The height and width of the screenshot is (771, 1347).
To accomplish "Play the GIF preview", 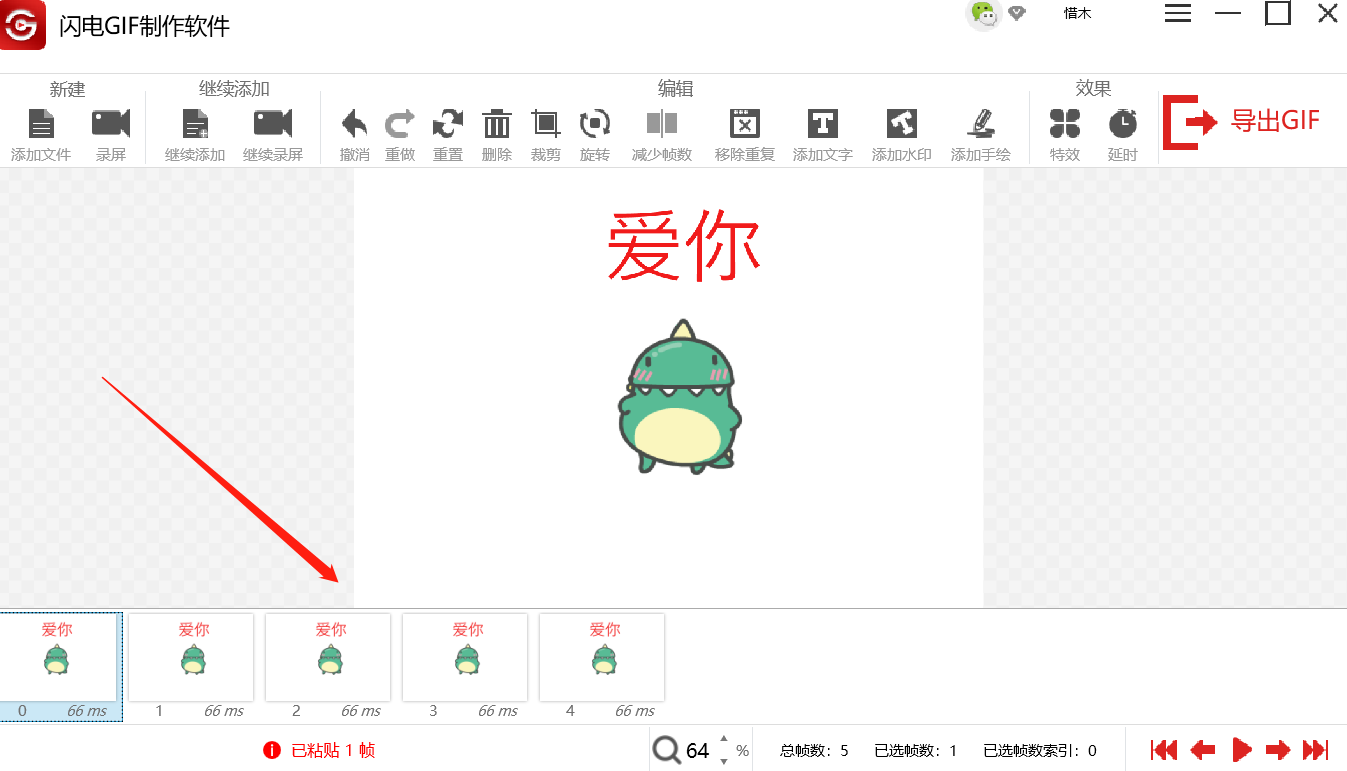I will click(x=1242, y=750).
